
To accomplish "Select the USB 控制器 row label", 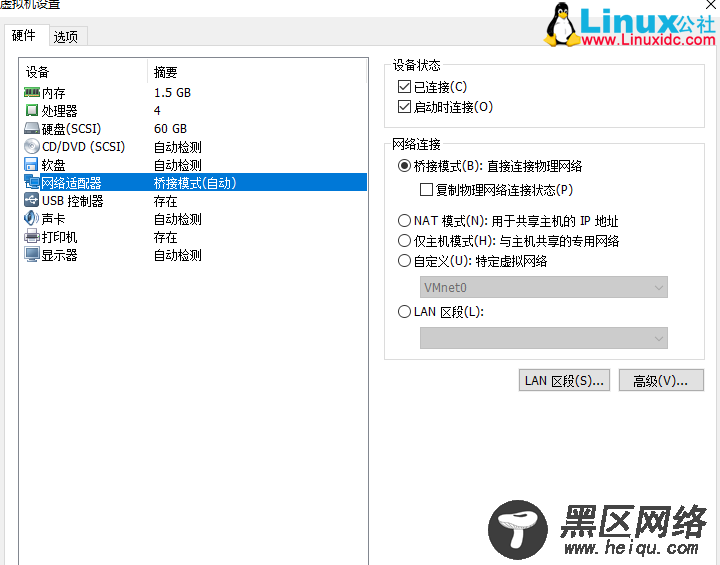I will click(73, 201).
